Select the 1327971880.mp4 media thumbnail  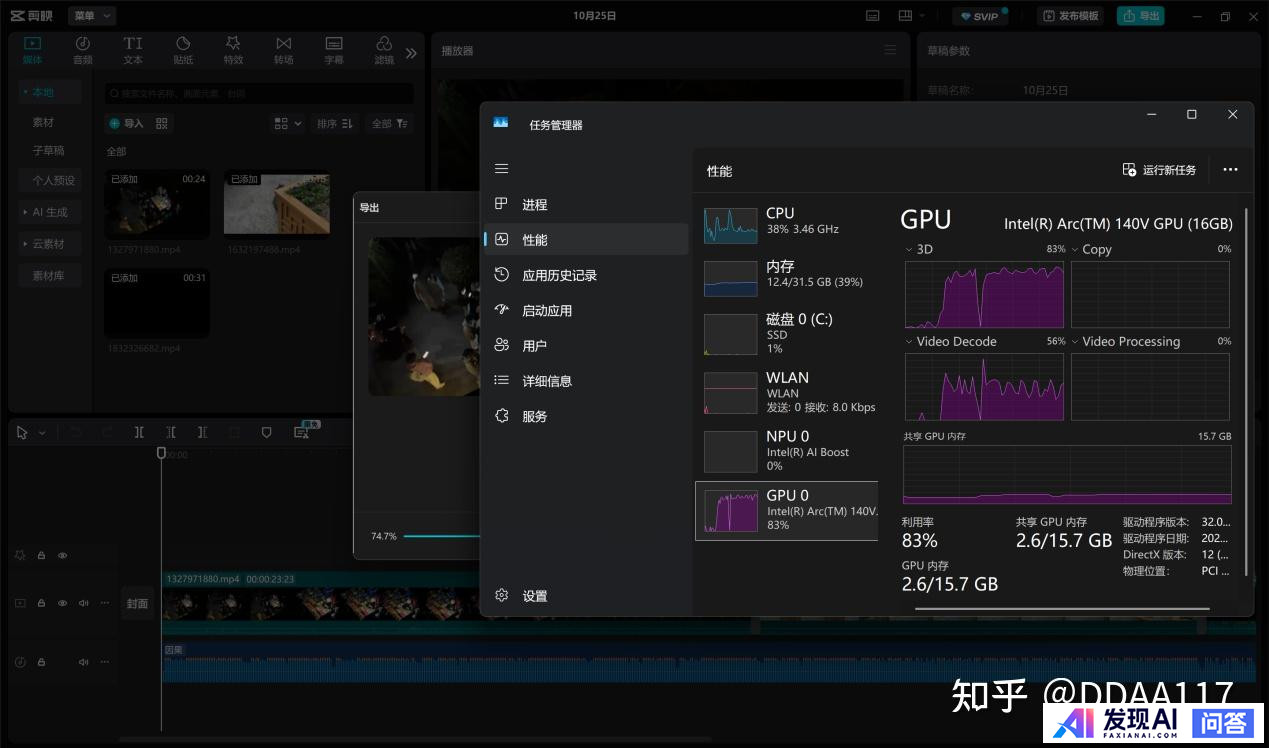(157, 204)
